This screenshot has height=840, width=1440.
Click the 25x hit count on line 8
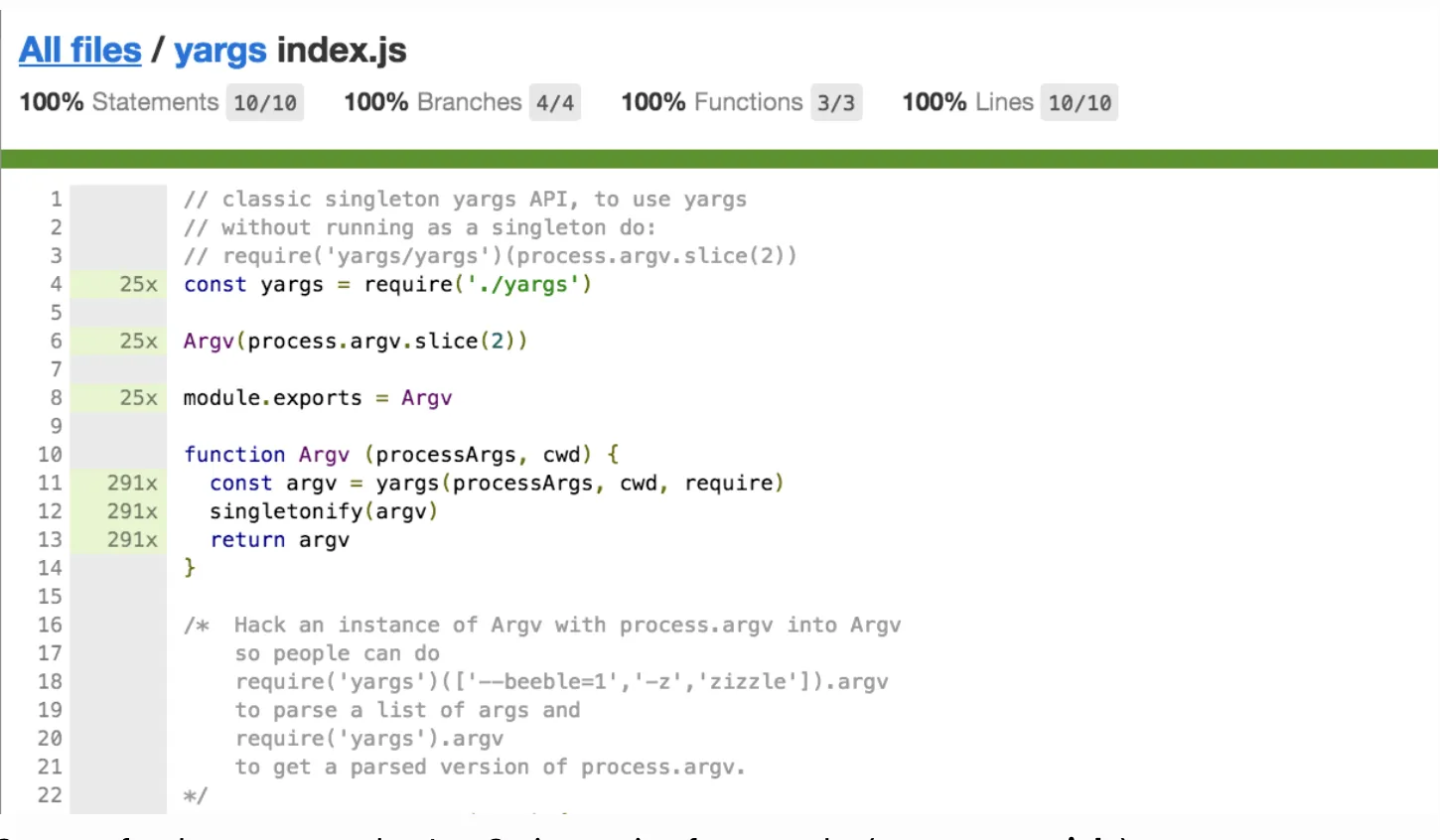click(x=138, y=398)
